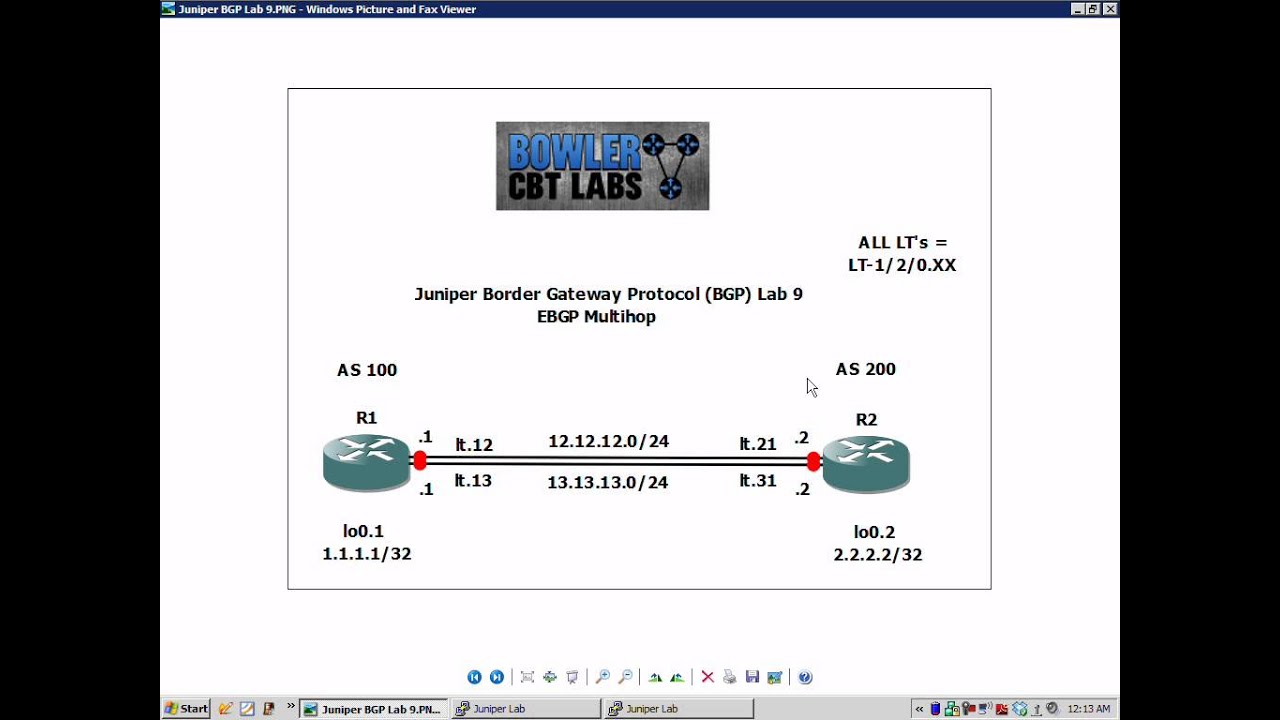
Task: Click the lo0.2 label under R2
Action: coord(874,533)
